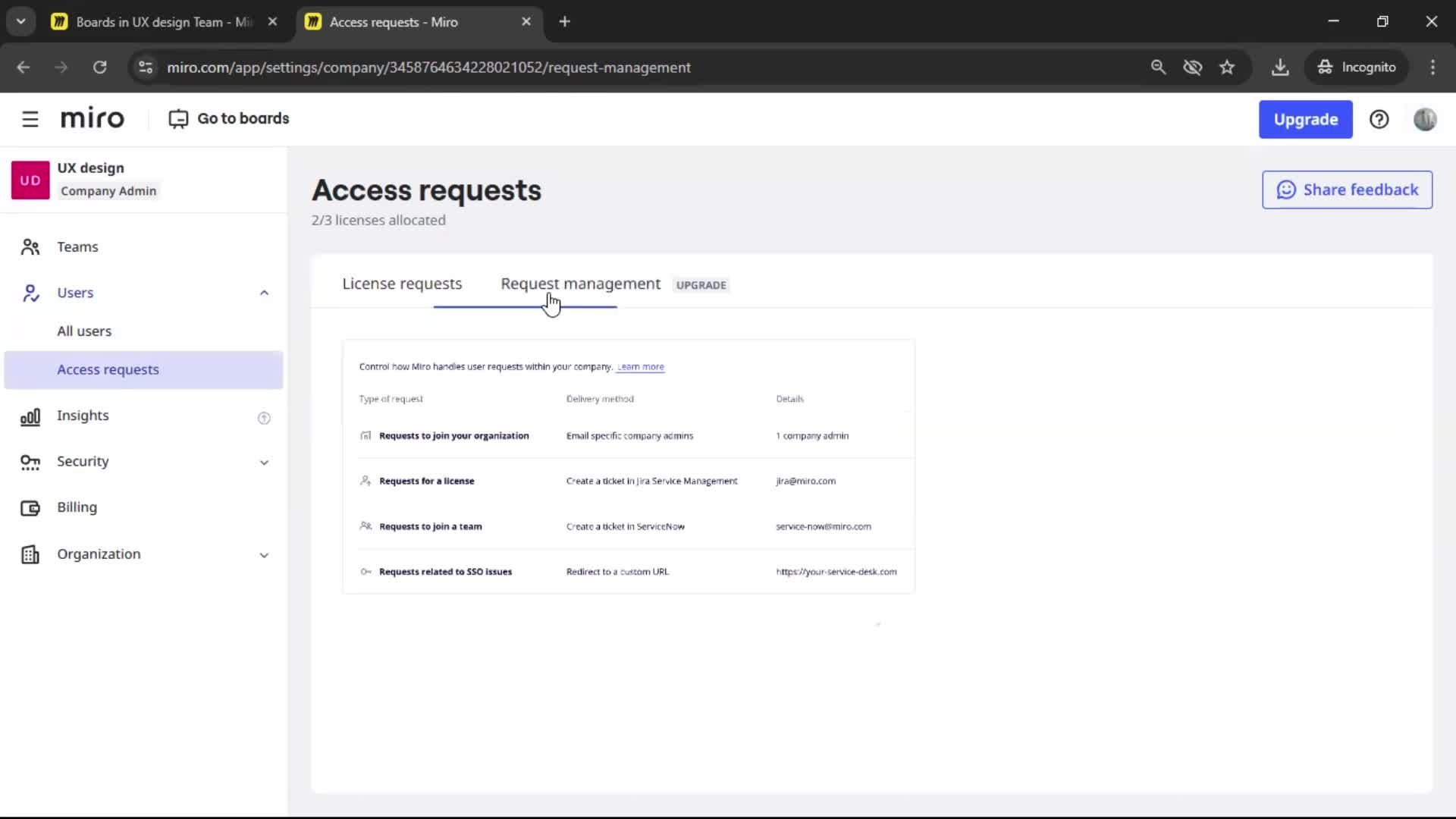Expand the Security section chevron
The height and width of the screenshot is (819, 1456).
coord(264,462)
